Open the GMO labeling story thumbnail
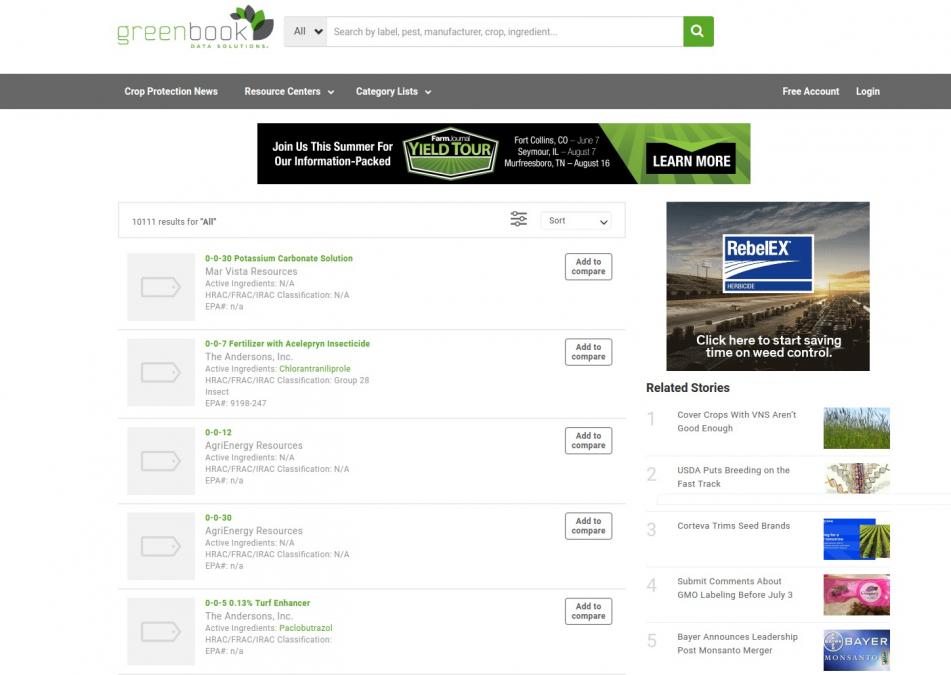951x675 pixels. click(856, 595)
